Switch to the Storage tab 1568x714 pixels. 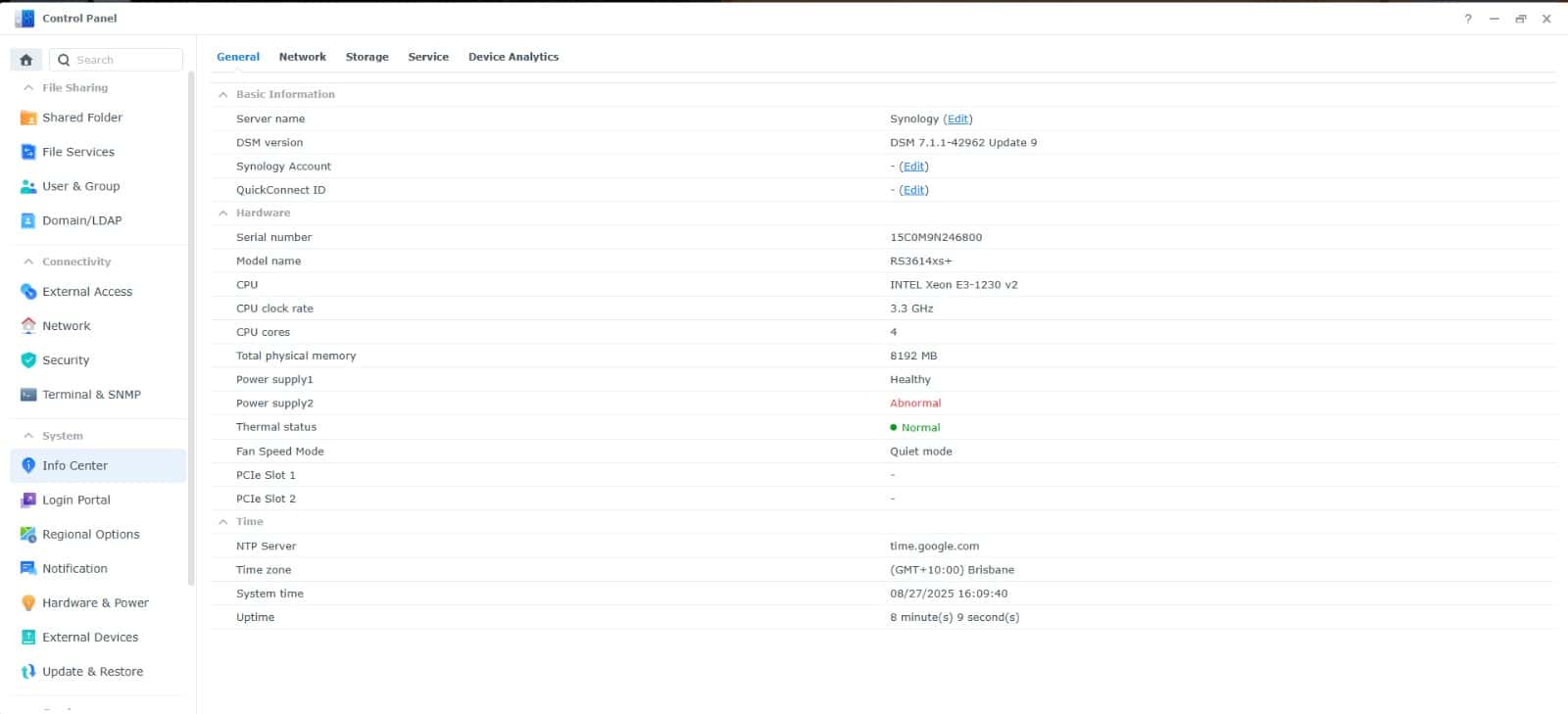pos(367,57)
